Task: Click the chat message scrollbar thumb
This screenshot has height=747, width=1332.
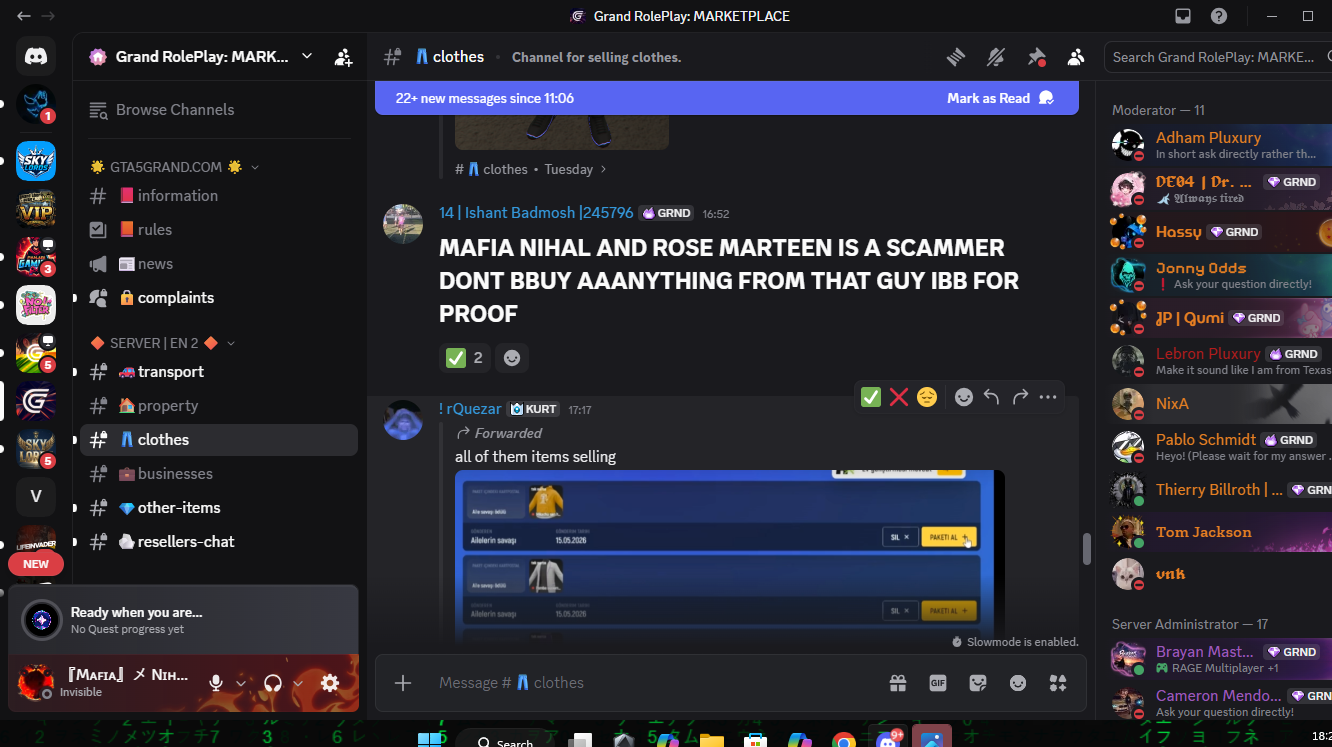Action: (1086, 550)
